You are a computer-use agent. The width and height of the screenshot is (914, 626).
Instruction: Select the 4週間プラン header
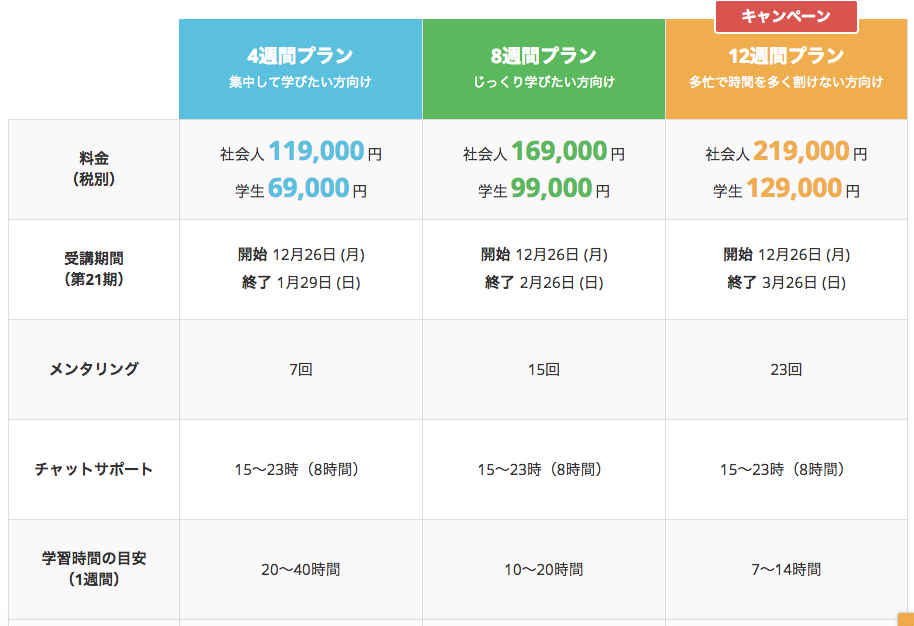300,69
